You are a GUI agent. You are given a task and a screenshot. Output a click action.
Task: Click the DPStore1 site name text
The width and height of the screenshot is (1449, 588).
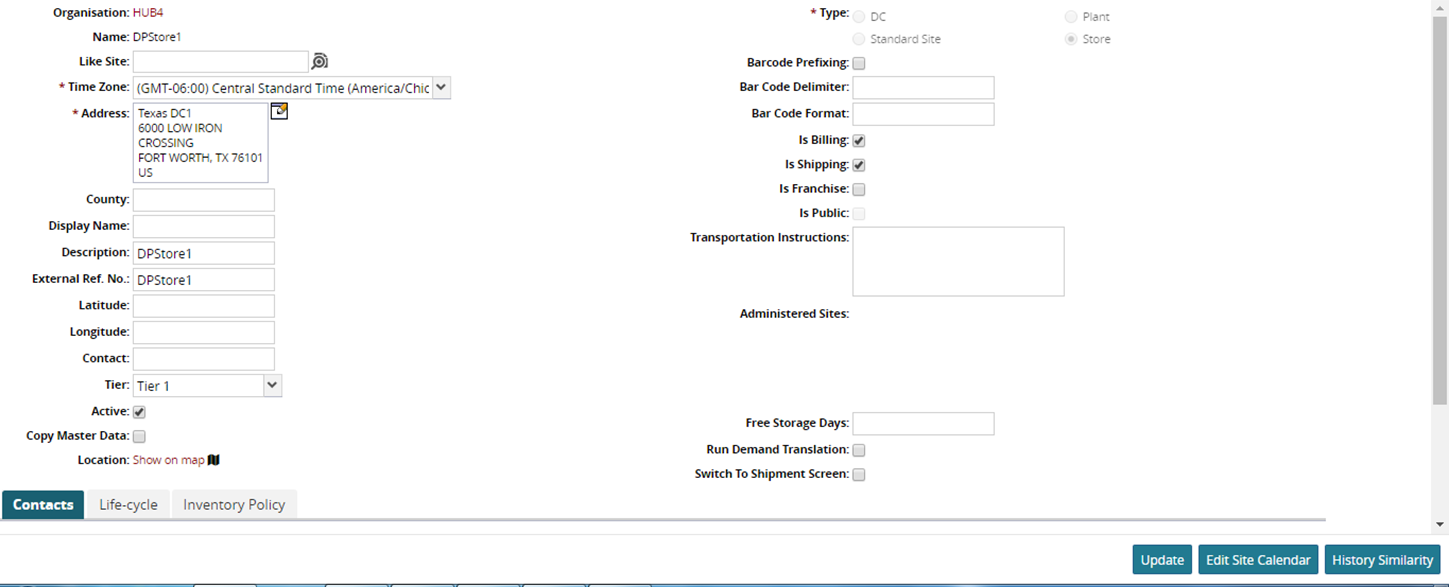point(157,37)
